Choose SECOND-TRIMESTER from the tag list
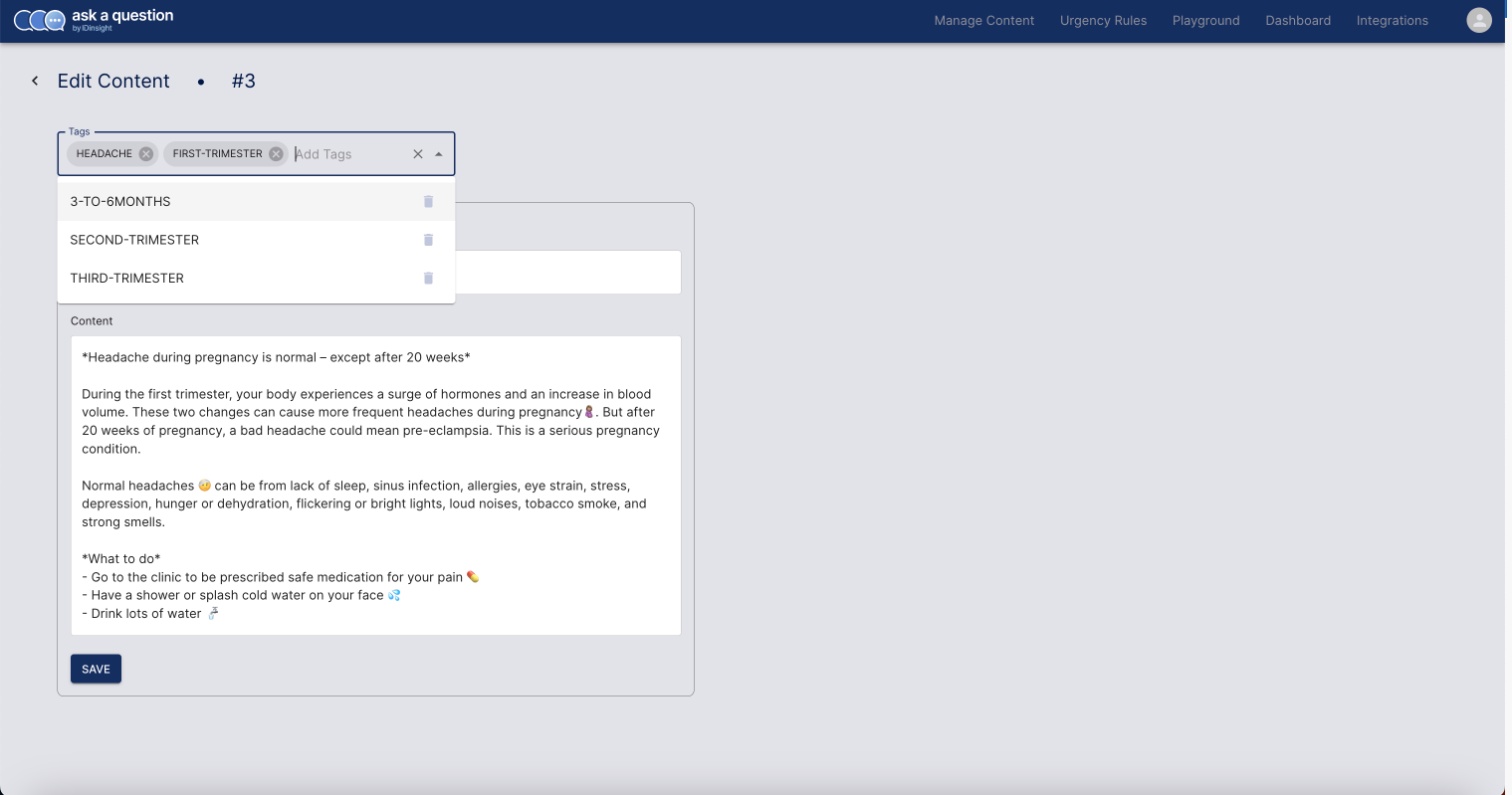1512x795 pixels. pyautogui.click(x=134, y=240)
